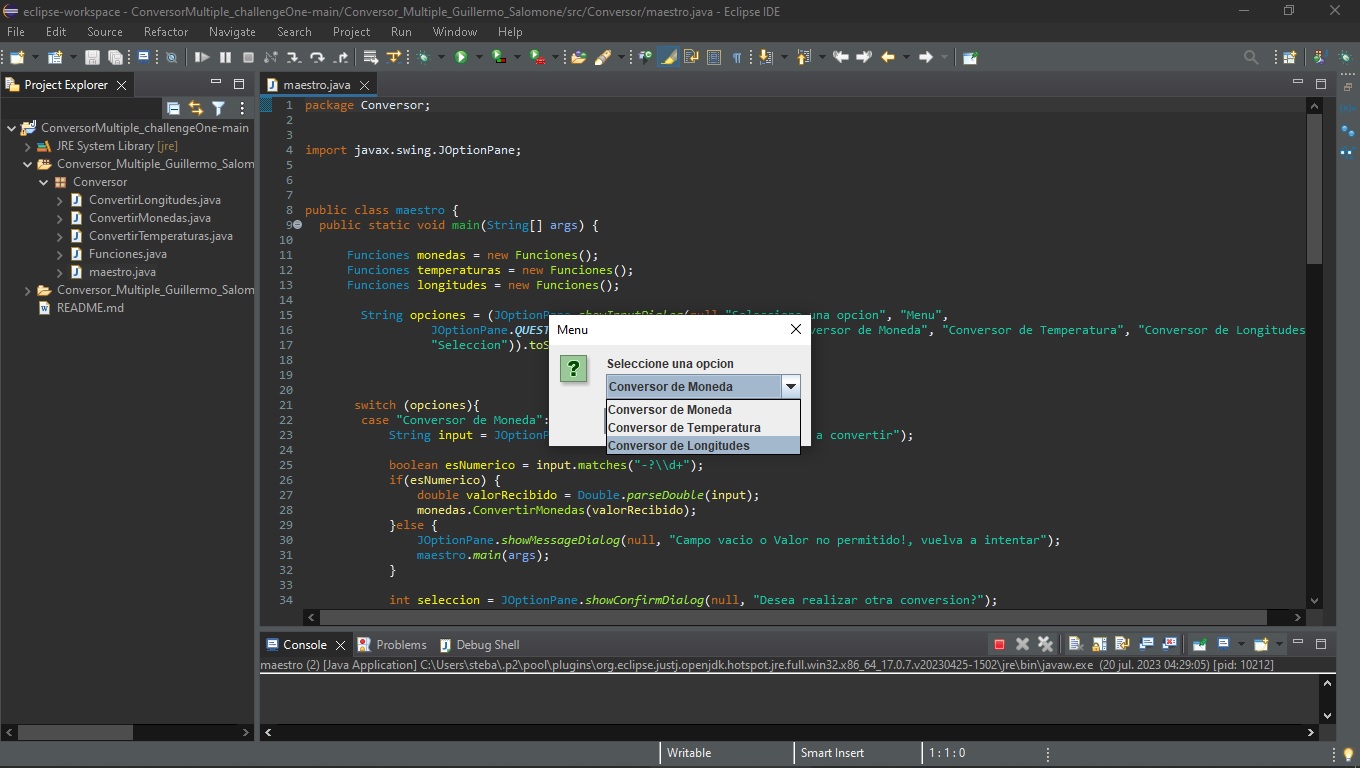Toggle Show Whitespace Characters paragraph icon
Image resolution: width=1360 pixels, height=768 pixels.
(737, 58)
